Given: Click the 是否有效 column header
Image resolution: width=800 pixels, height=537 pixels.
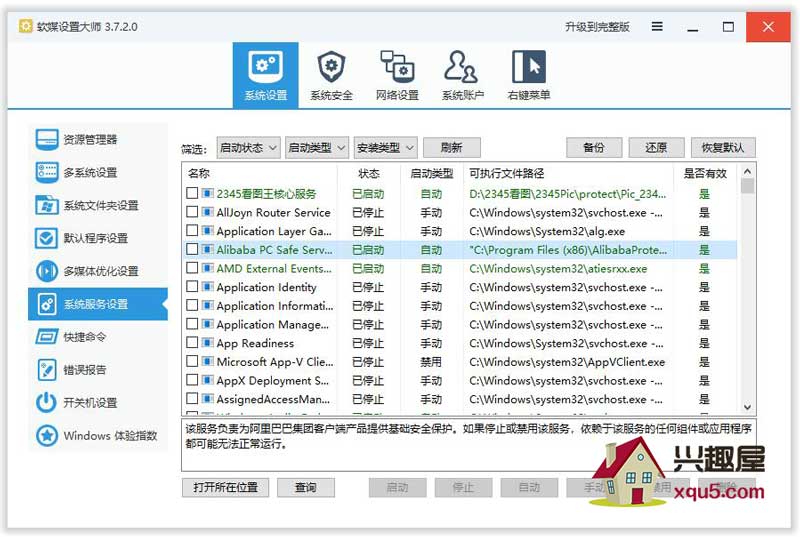Looking at the screenshot, I should click(x=705, y=173).
